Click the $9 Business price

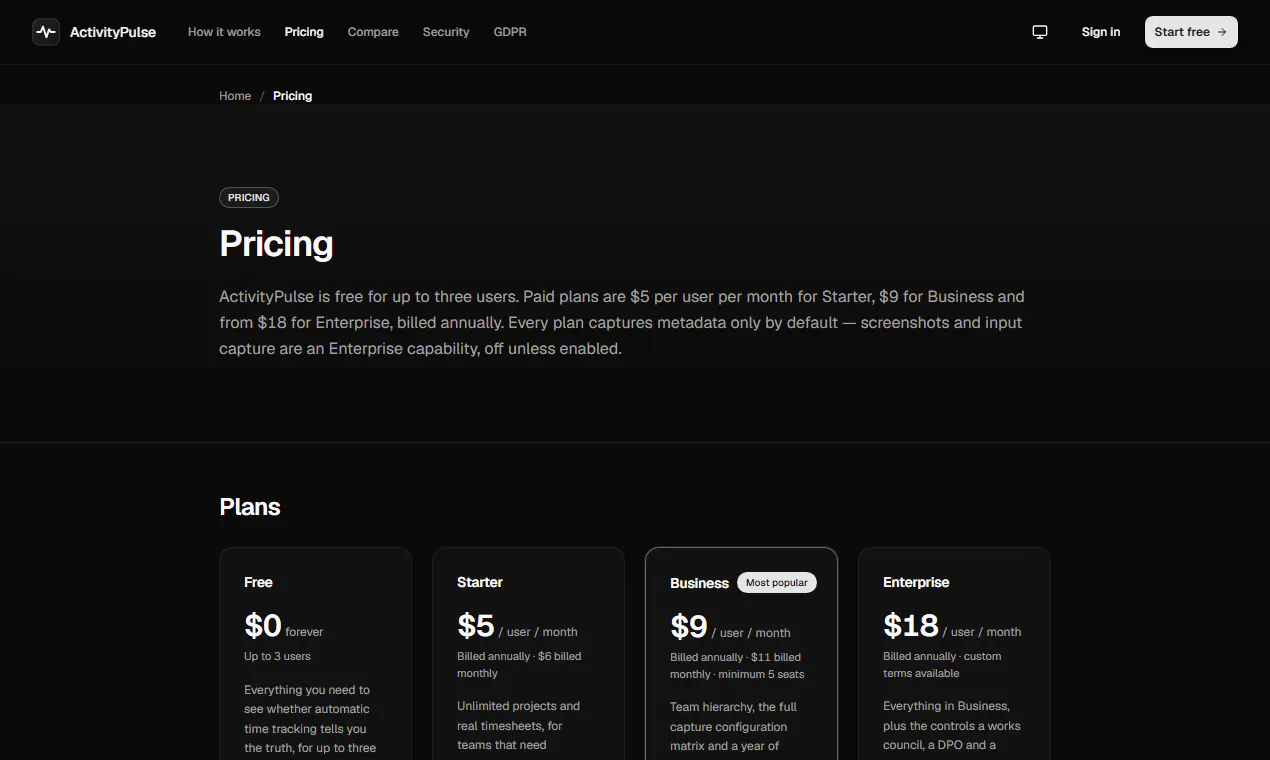coord(730,627)
